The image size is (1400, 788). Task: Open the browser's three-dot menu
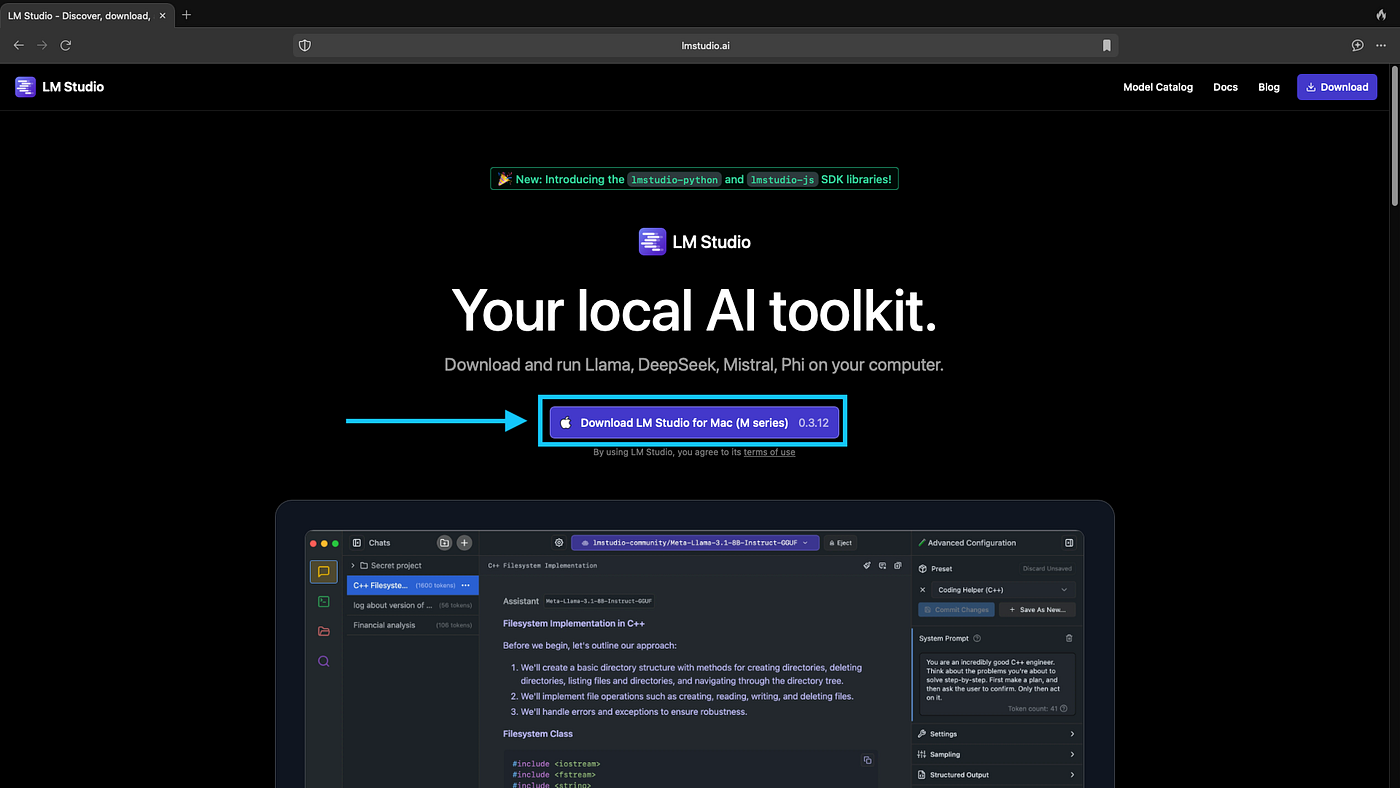pos(1383,45)
